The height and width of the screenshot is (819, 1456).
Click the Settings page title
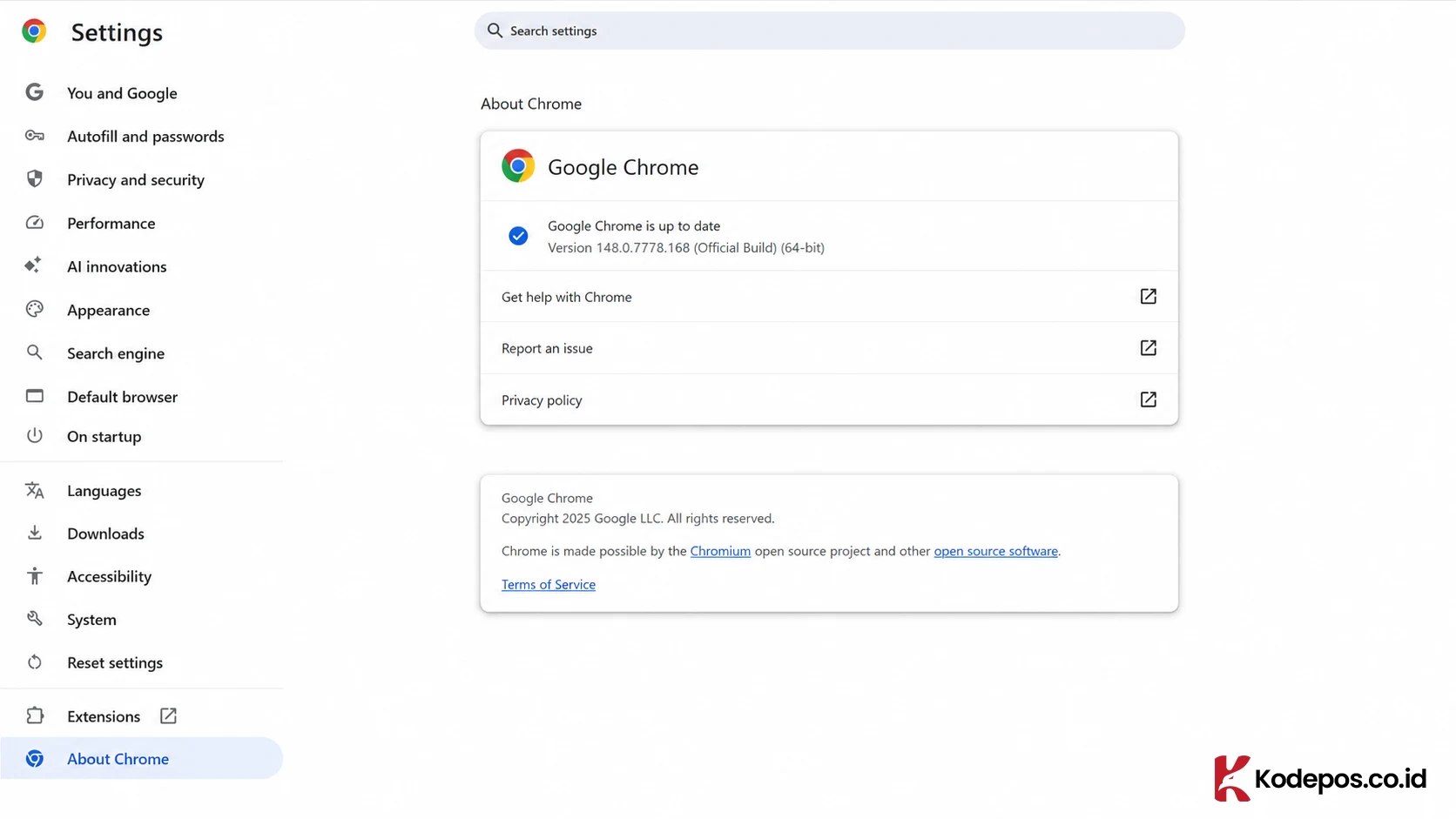tap(117, 32)
